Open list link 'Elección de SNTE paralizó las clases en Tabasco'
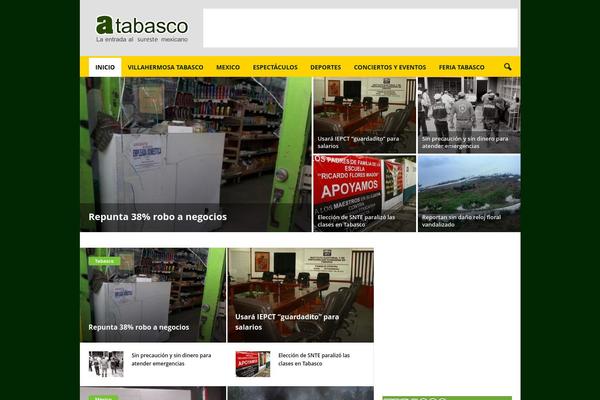Screen dimensions: 600x400 coord(314,359)
